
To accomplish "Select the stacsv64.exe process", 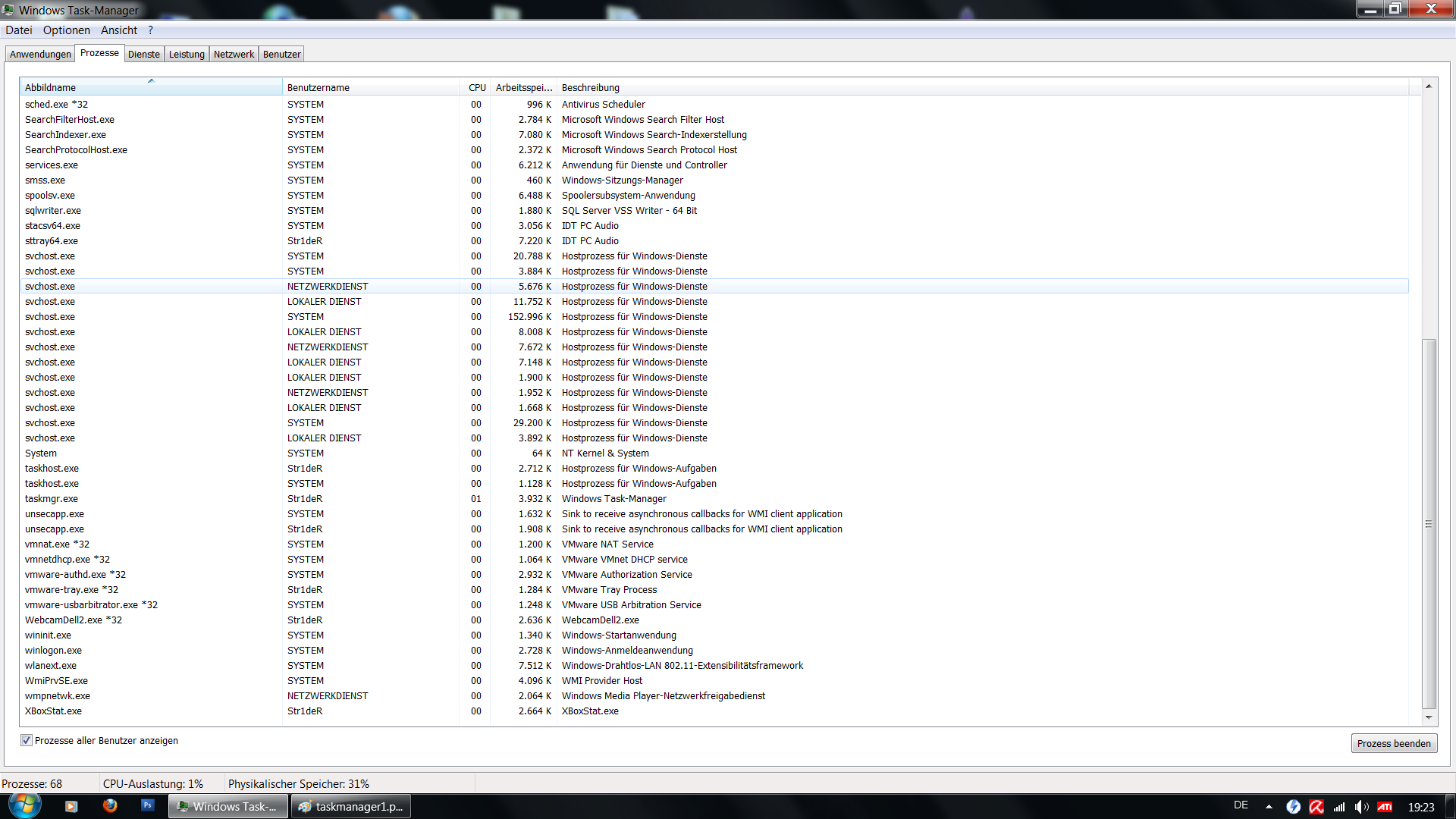I will (714, 226).
